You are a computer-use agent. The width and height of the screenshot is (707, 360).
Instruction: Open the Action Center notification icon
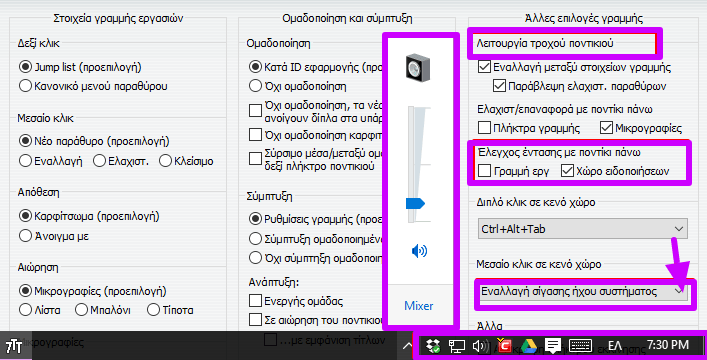(x=552, y=346)
